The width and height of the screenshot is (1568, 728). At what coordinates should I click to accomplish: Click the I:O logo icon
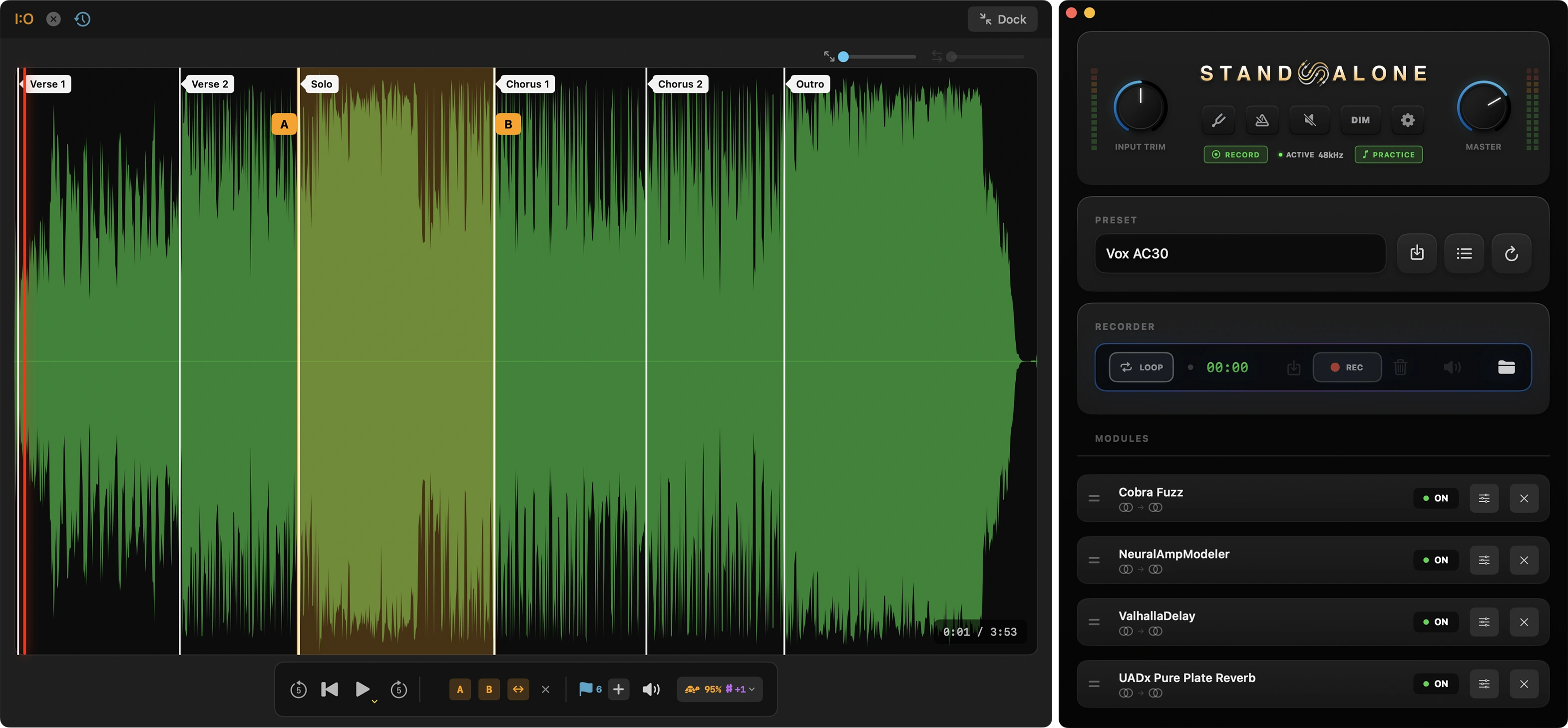pyautogui.click(x=24, y=19)
